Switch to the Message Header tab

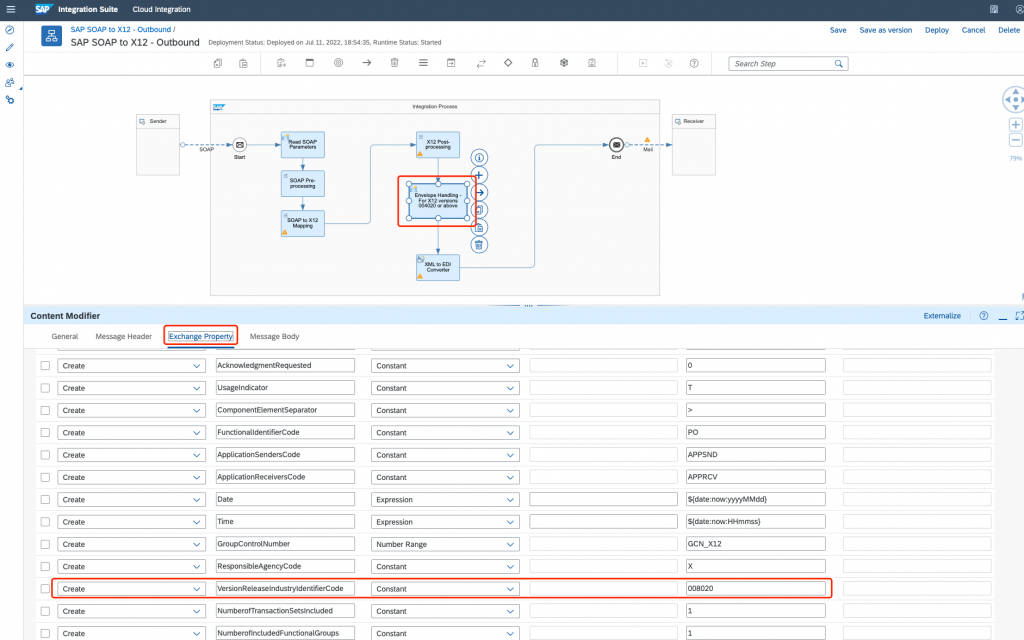pyautogui.click(x=123, y=336)
